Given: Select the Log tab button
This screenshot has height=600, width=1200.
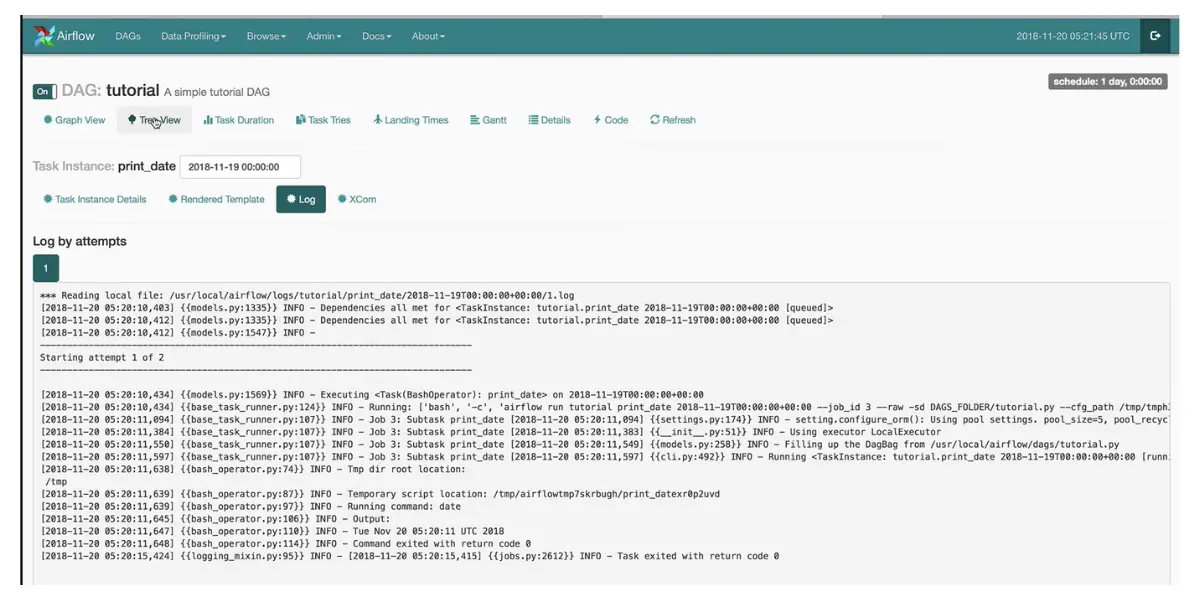Looking at the screenshot, I should pos(301,199).
